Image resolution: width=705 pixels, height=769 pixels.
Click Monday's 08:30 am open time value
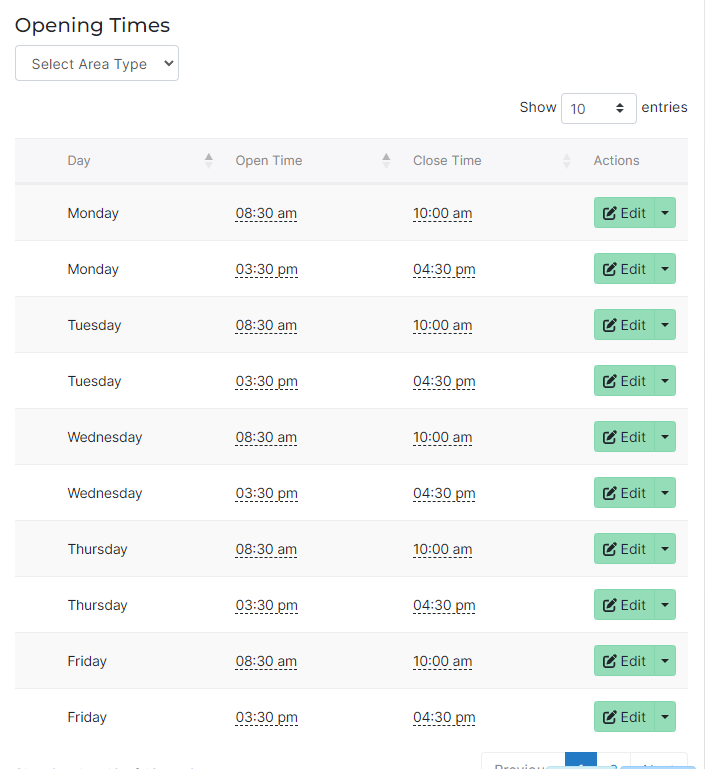pyautogui.click(x=266, y=213)
